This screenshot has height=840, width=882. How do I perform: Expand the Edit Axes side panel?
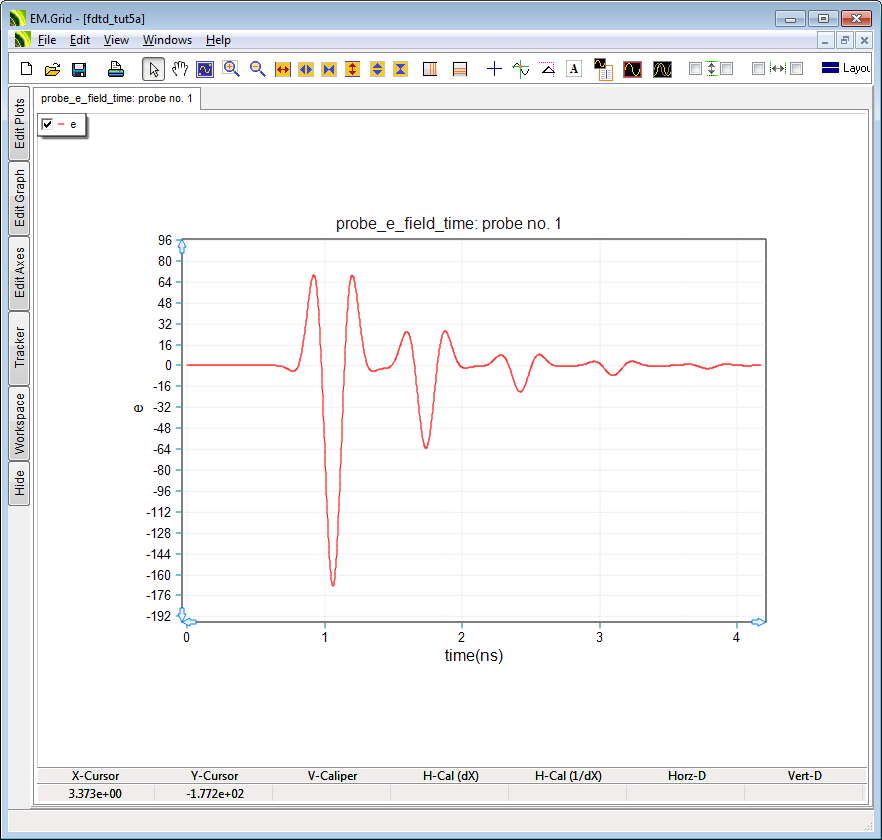(x=19, y=272)
